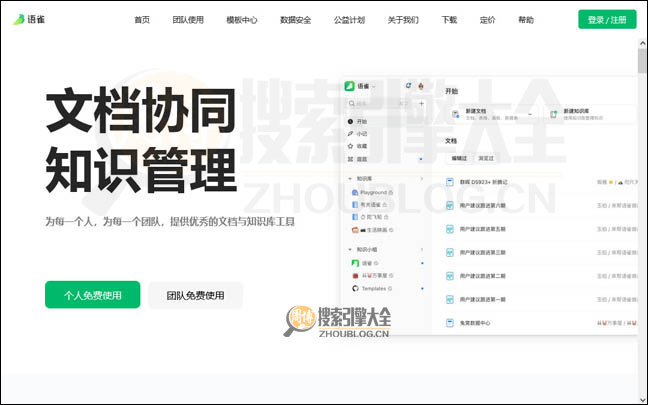Click document icon for 用户建议跟进第六期
This screenshot has width=648, height=405.
[x=451, y=205]
